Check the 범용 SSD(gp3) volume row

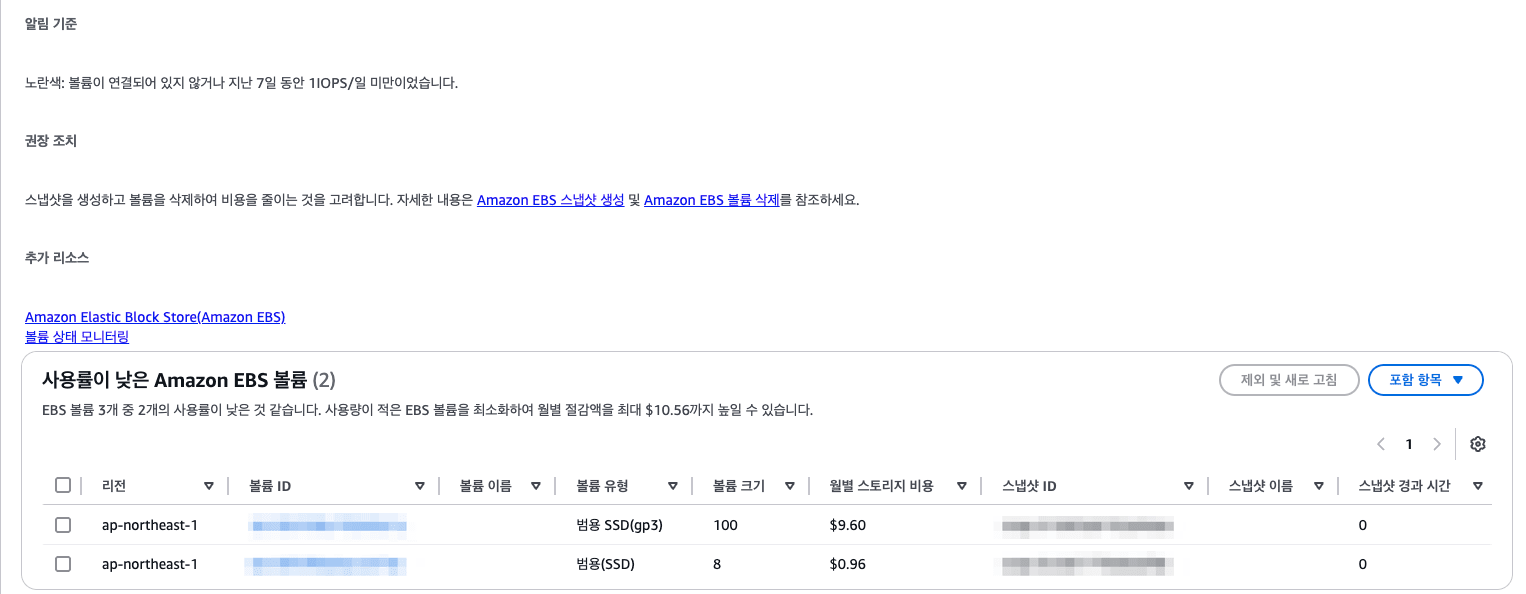coord(63,525)
